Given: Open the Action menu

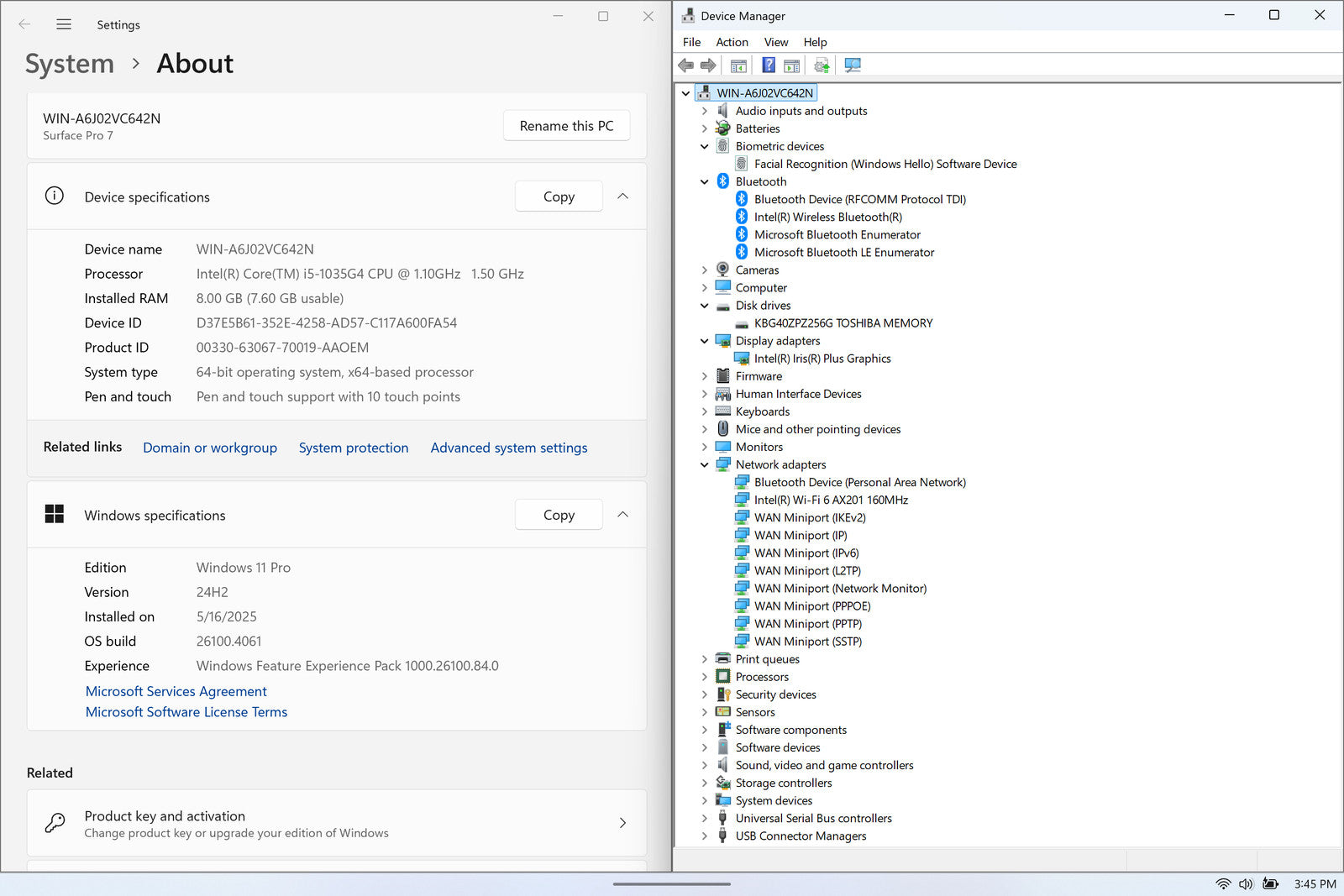Looking at the screenshot, I should [x=732, y=42].
